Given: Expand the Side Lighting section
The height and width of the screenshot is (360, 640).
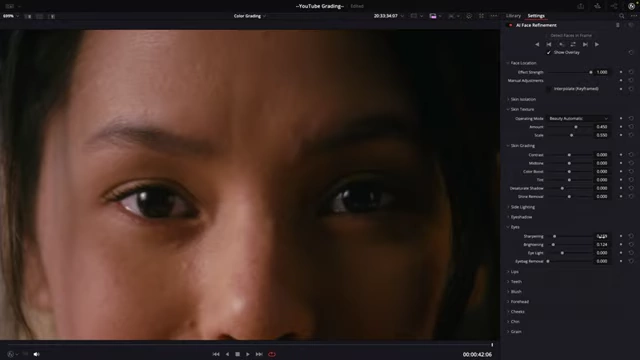Looking at the screenshot, I should pyautogui.click(x=508, y=207).
